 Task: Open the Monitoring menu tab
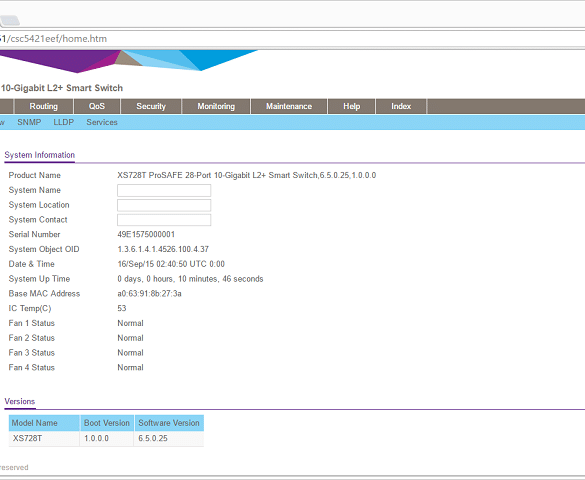point(216,106)
